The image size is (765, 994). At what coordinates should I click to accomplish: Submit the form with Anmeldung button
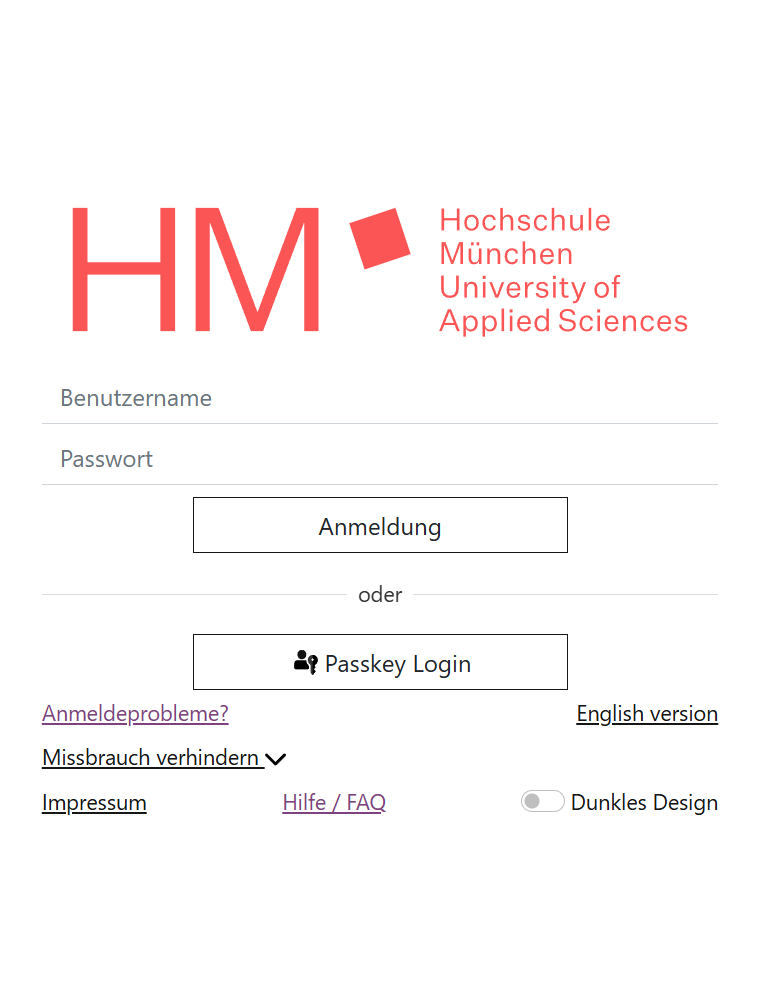pyautogui.click(x=380, y=525)
